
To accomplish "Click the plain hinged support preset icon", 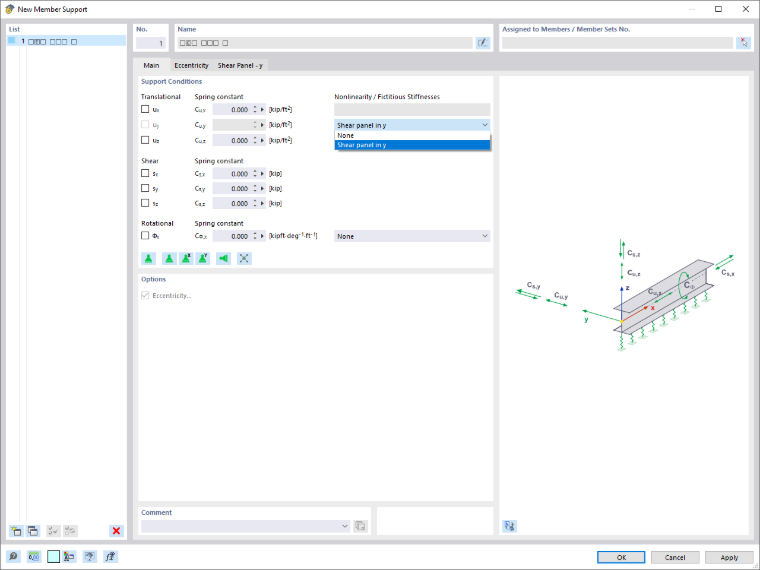I will tap(169, 258).
